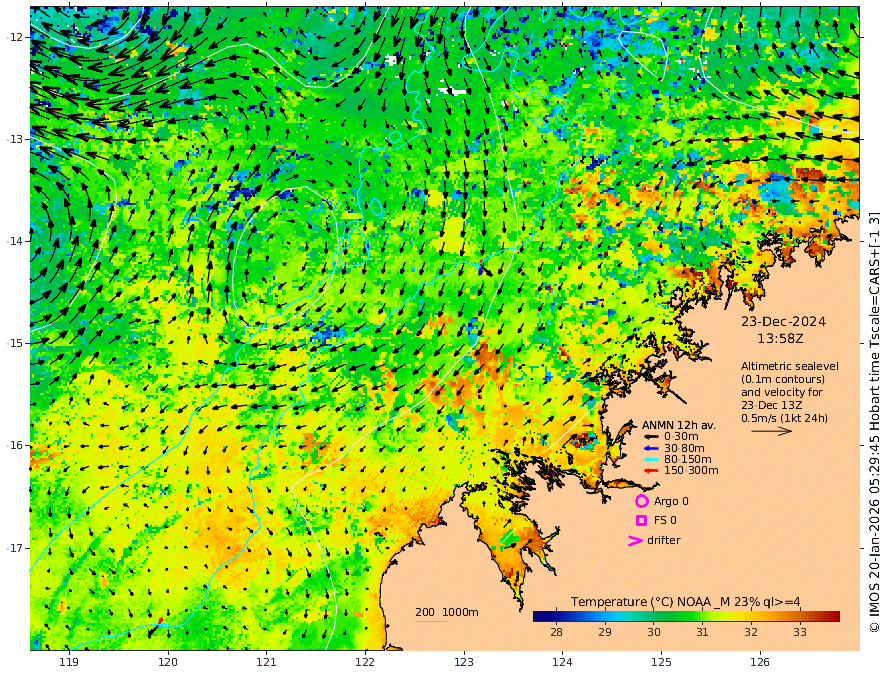Image resolution: width=880 pixels, height=680 pixels.
Task: Click the magenta FS square symbol
Action: point(641,521)
